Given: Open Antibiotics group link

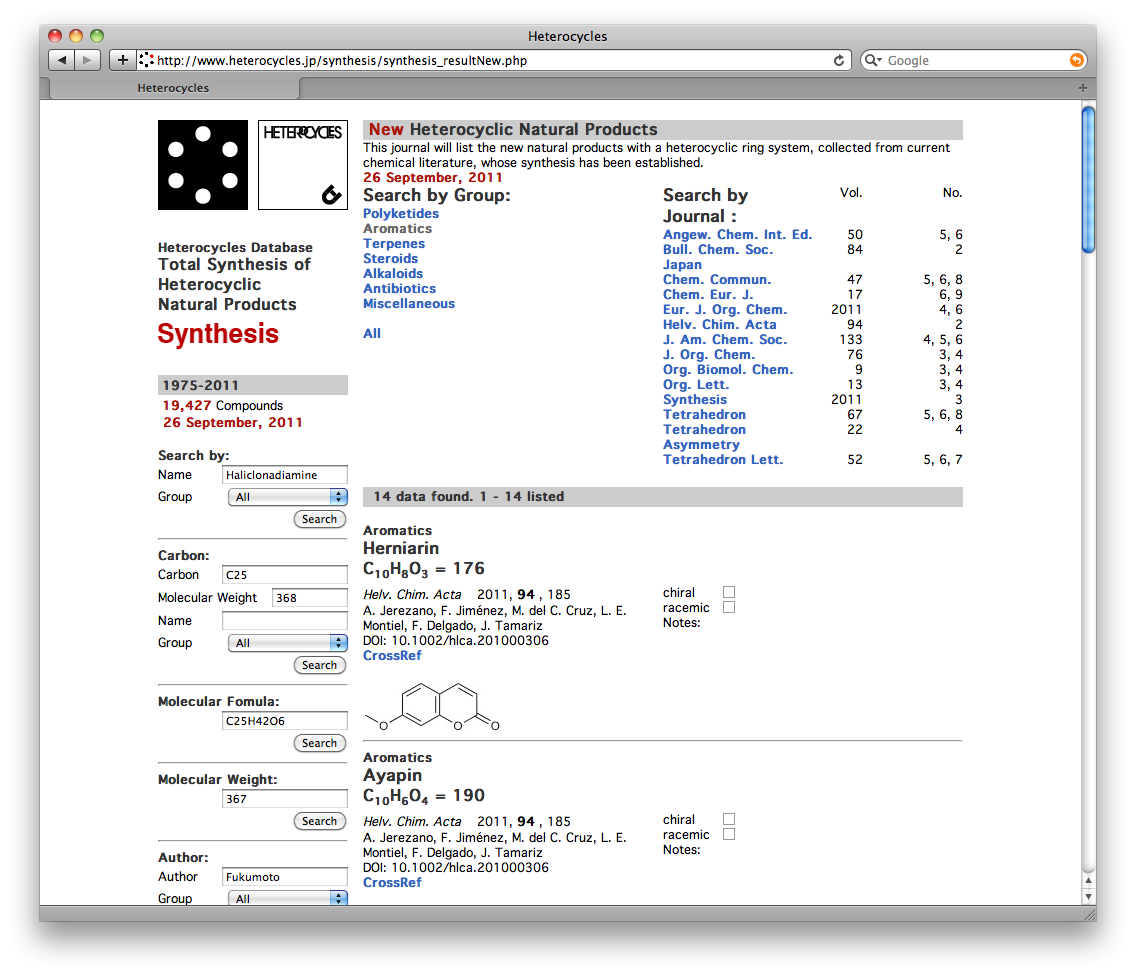Looking at the screenshot, I should coord(399,288).
